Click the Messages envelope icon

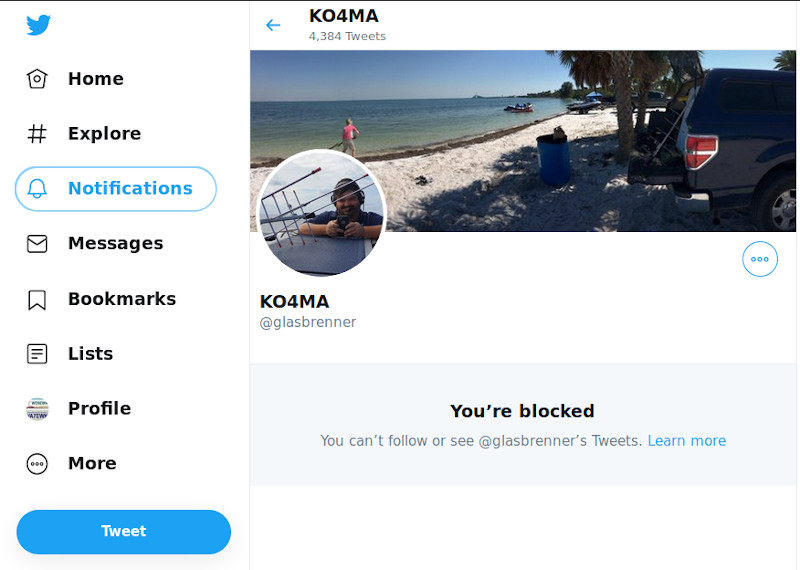click(37, 244)
